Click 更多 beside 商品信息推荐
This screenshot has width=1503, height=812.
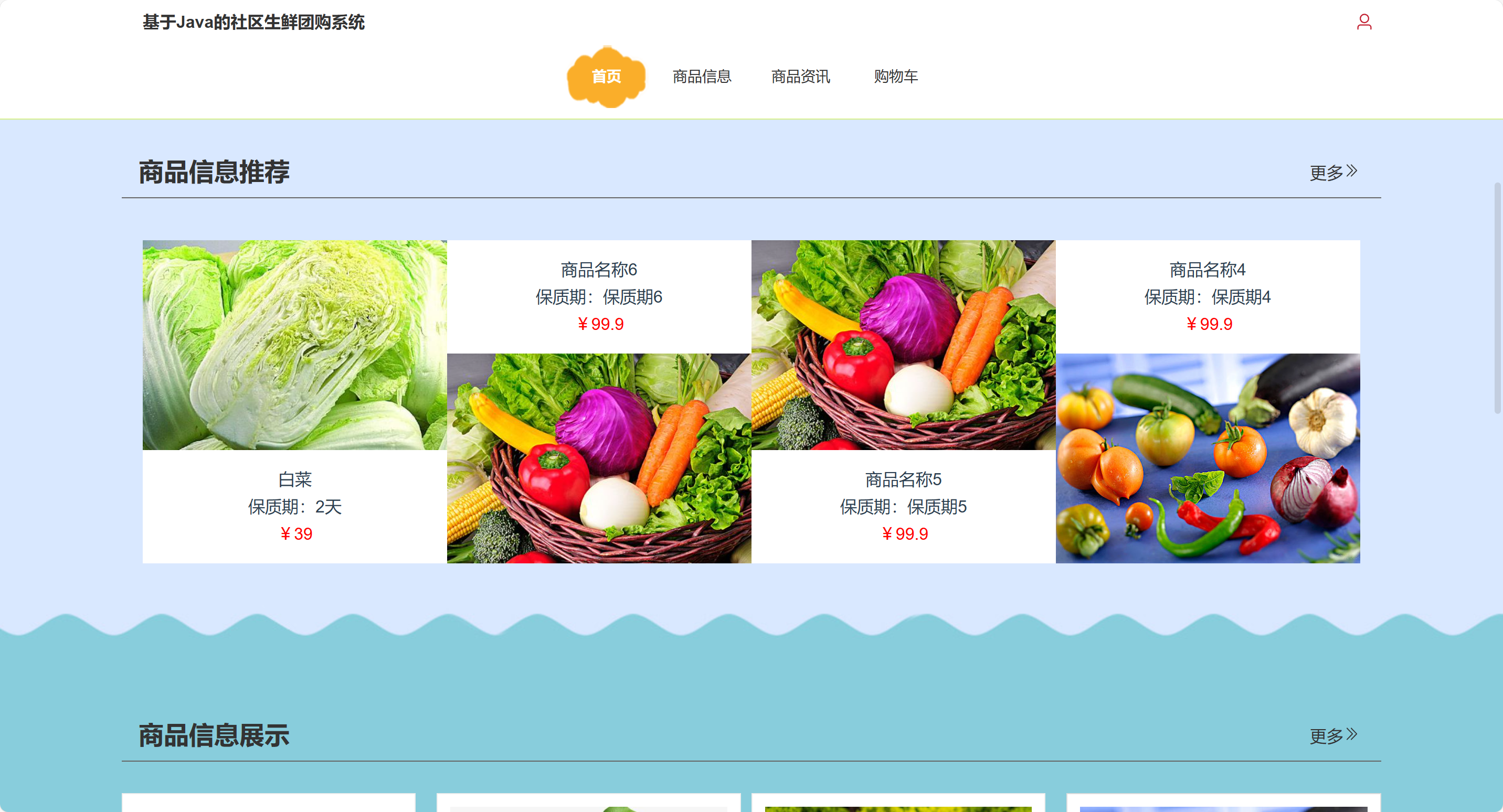point(1332,173)
